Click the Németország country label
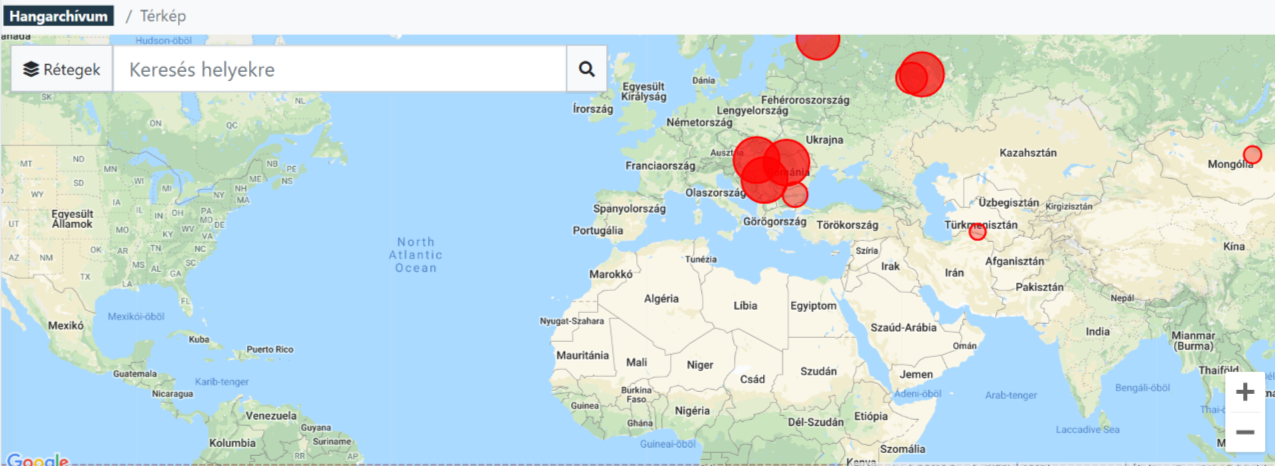Image resolution: width=1275 pixels, height=466 pixels. coord(700,122)
